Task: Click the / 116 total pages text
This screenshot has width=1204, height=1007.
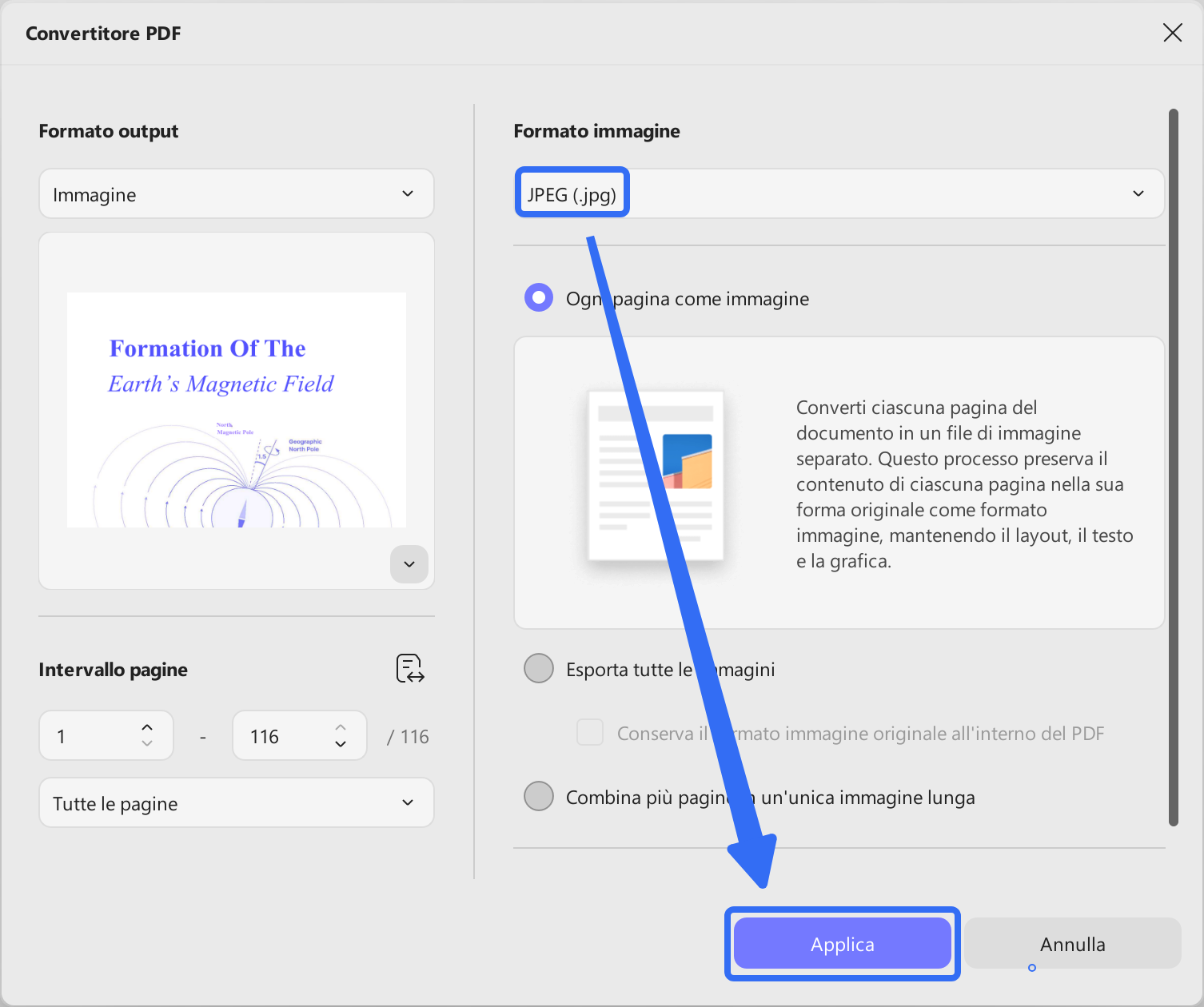Action: point(408,736)
